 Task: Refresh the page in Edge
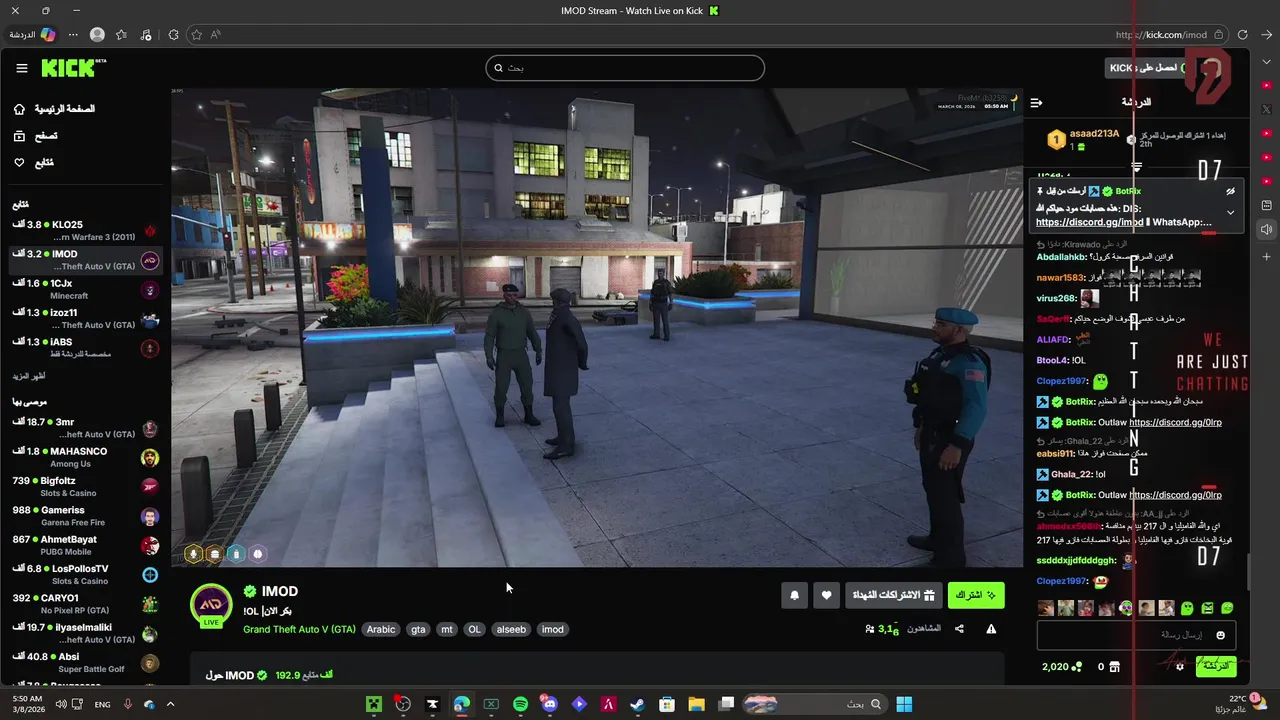[1242, 34]
